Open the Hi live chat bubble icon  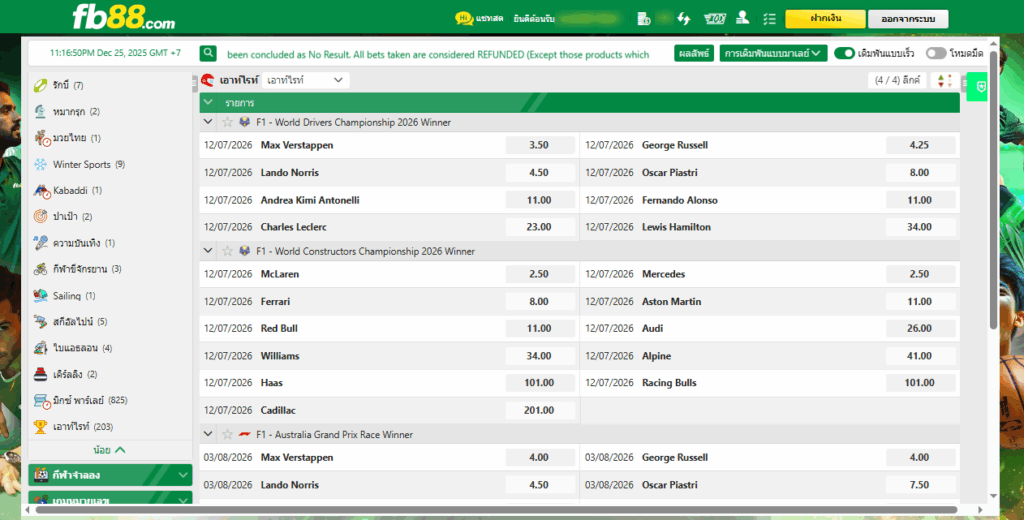pos(464,18)
